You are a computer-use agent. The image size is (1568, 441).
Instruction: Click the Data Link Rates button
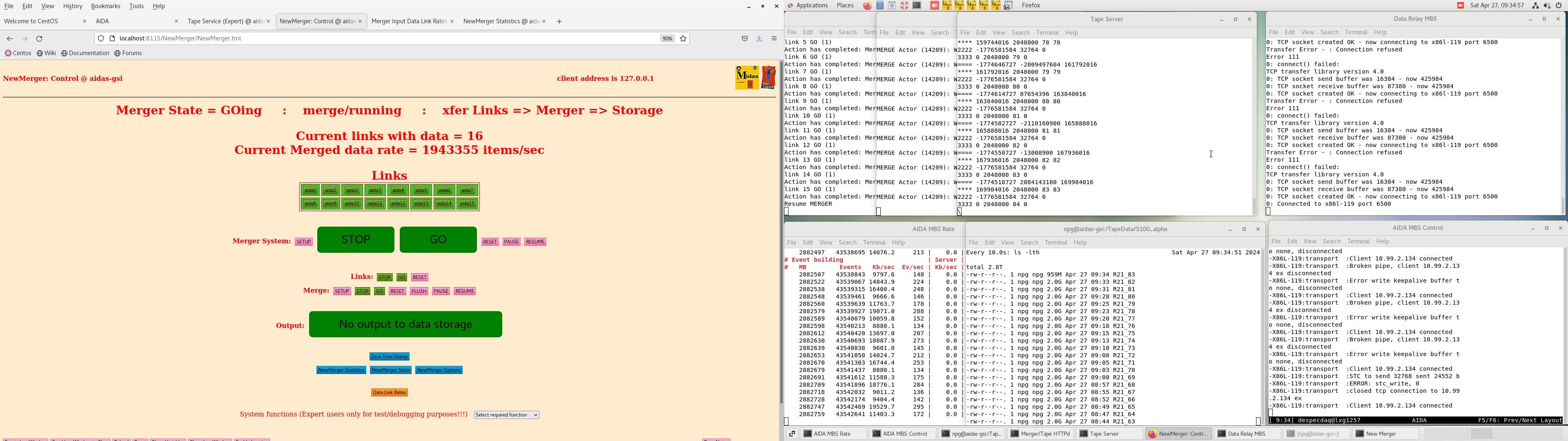(x=390, y=392)
